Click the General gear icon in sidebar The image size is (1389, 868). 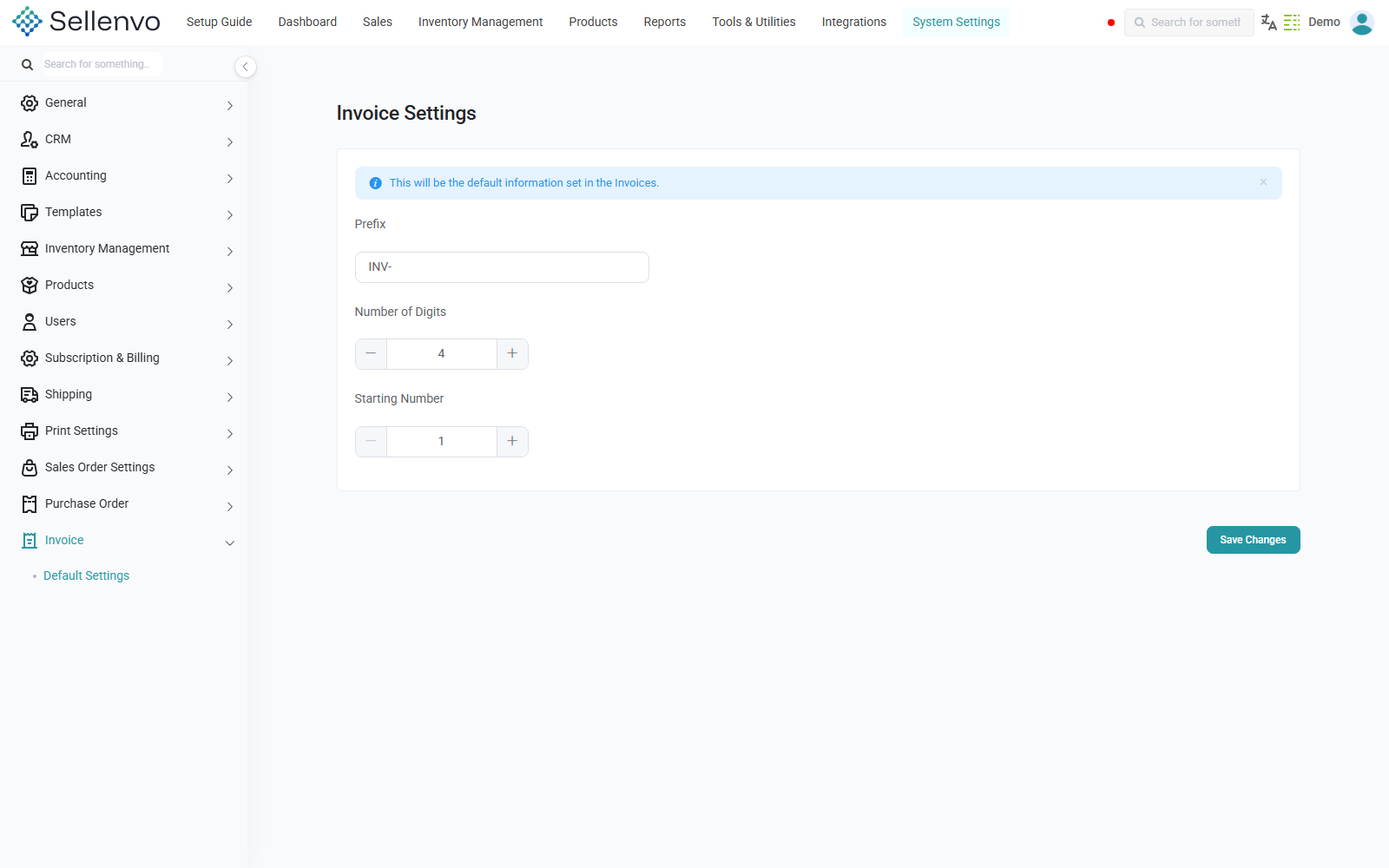tap(30, 103)
